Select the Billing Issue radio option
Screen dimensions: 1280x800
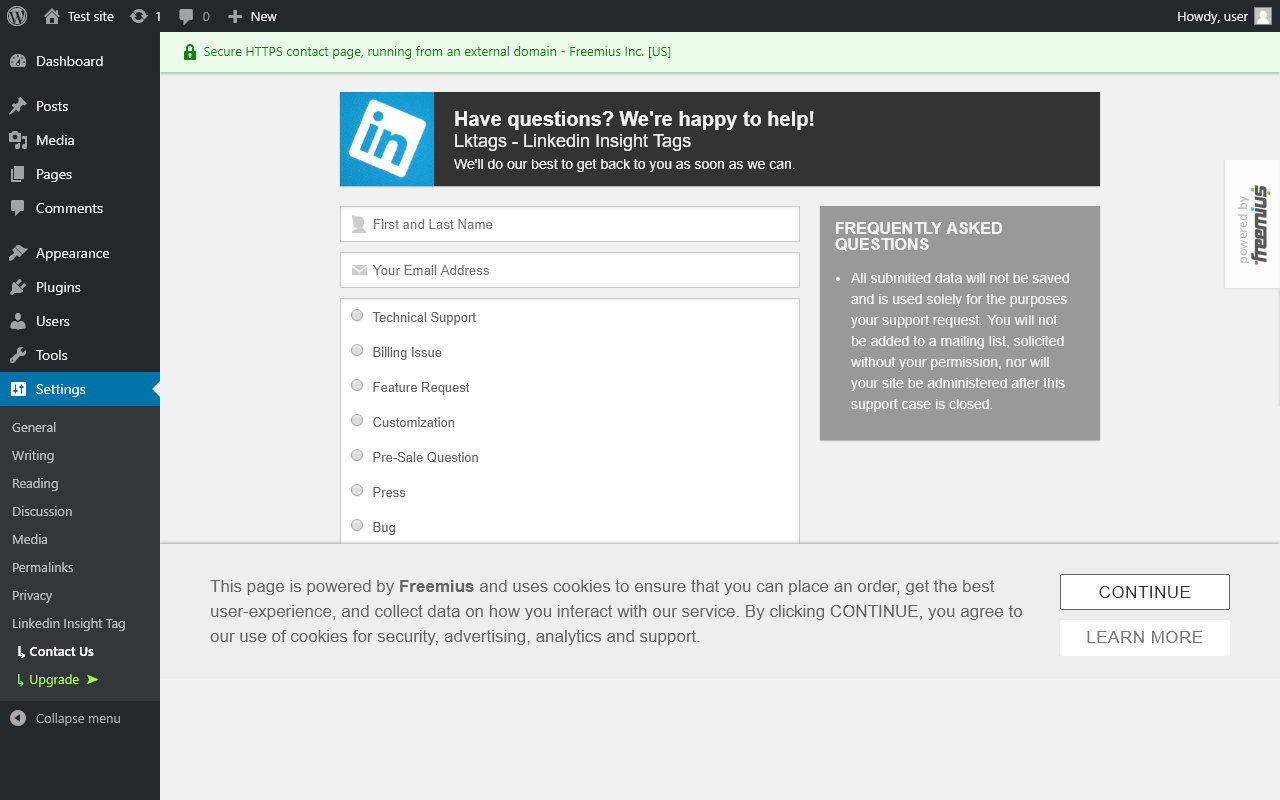click(357, 351)
